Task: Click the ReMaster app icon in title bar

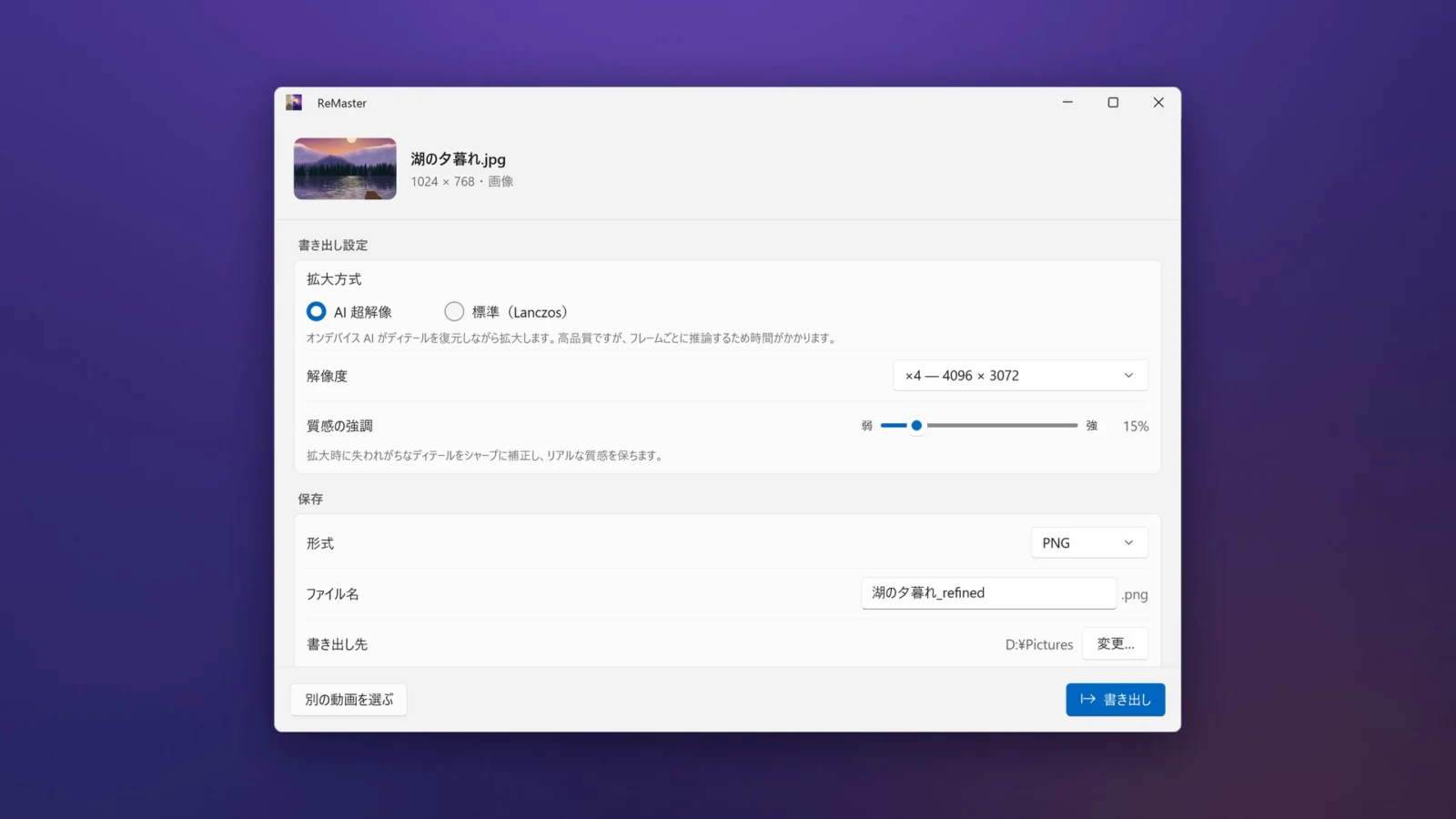Action: (x=294, y=103)
